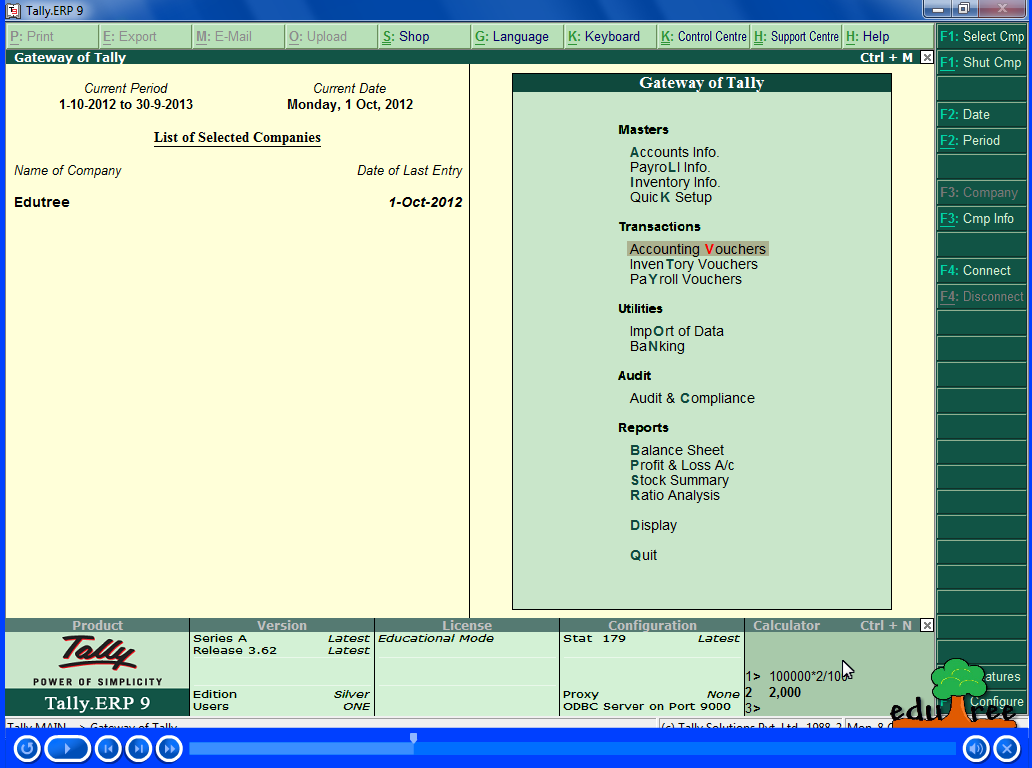This screenshot has width=1032, height=768.
Task: Select ImpOrt of Data under Utilities
Action: [x=677, y=331]
